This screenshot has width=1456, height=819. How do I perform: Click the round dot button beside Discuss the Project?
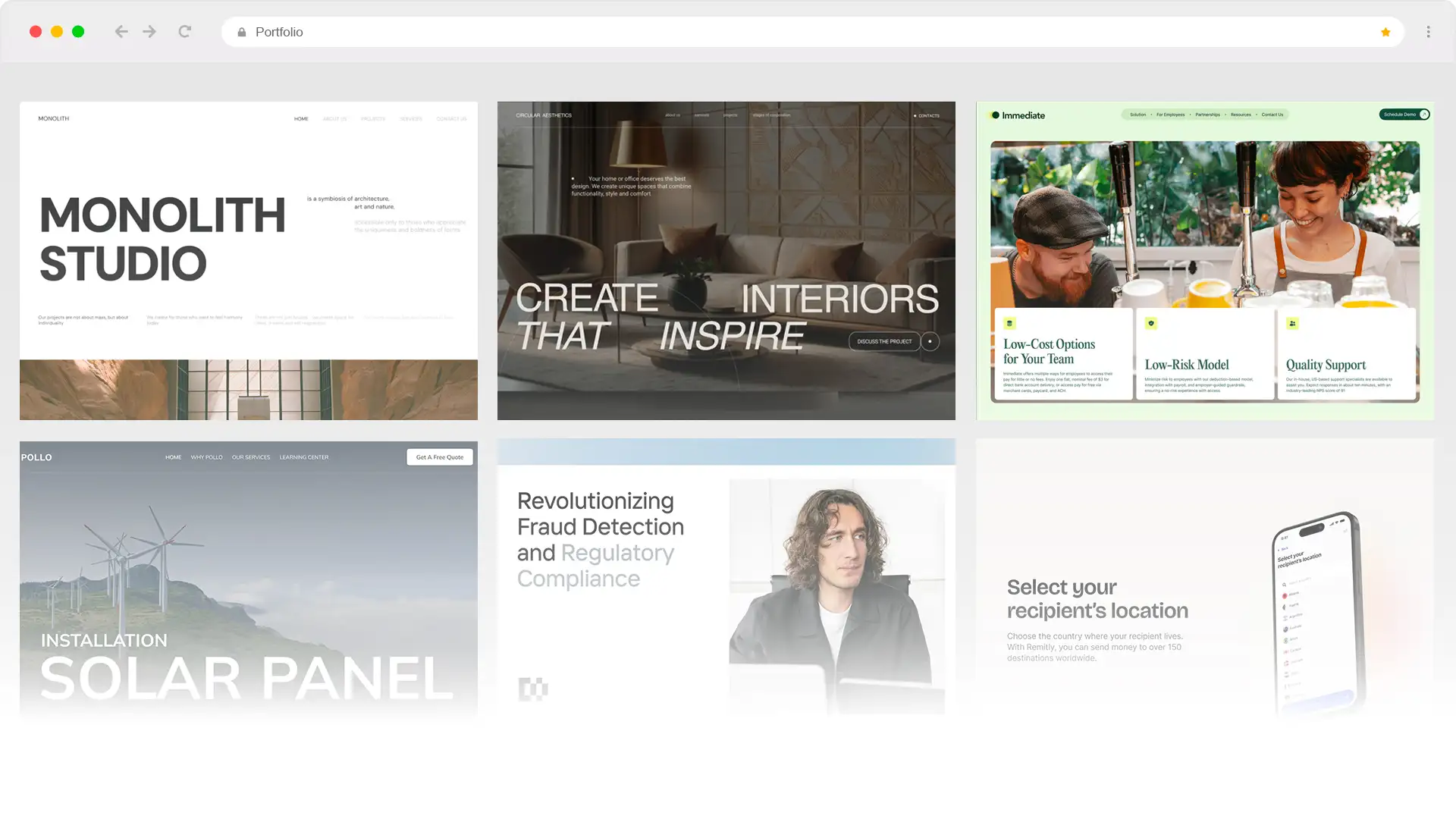tap(930, 341)
